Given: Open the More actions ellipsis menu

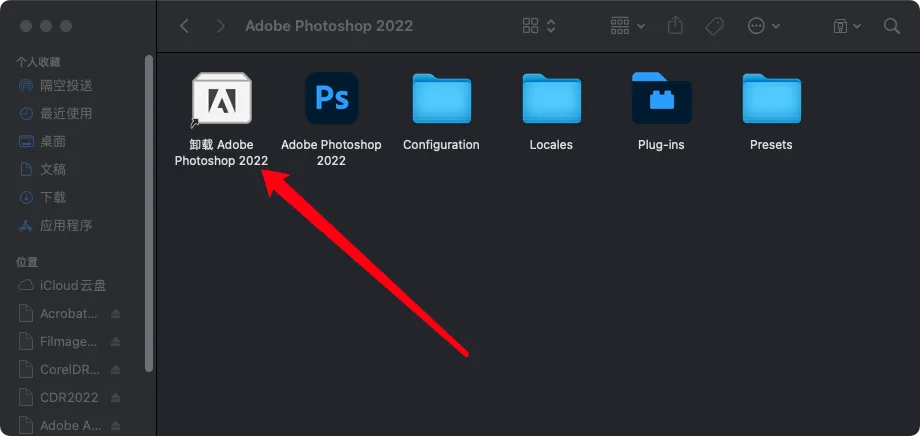Looking at the screenshot, I should pyautogui.click(x=763, y=26).
